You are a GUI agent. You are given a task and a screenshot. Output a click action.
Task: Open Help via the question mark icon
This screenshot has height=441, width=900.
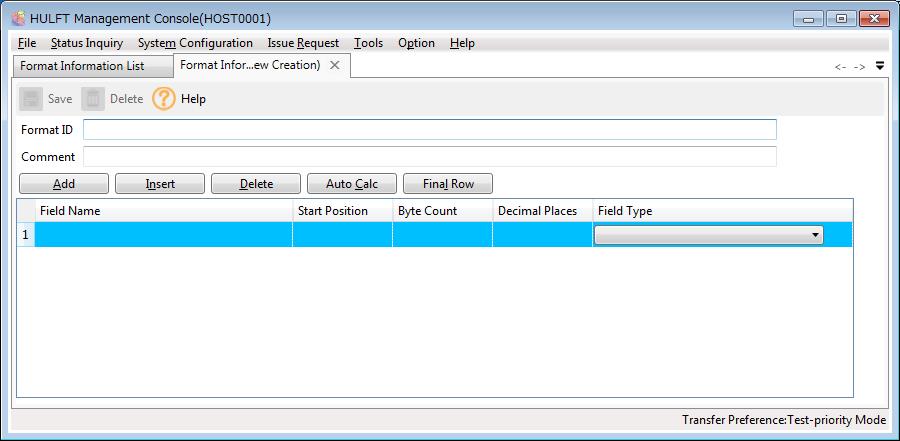[x=164, y=99]
